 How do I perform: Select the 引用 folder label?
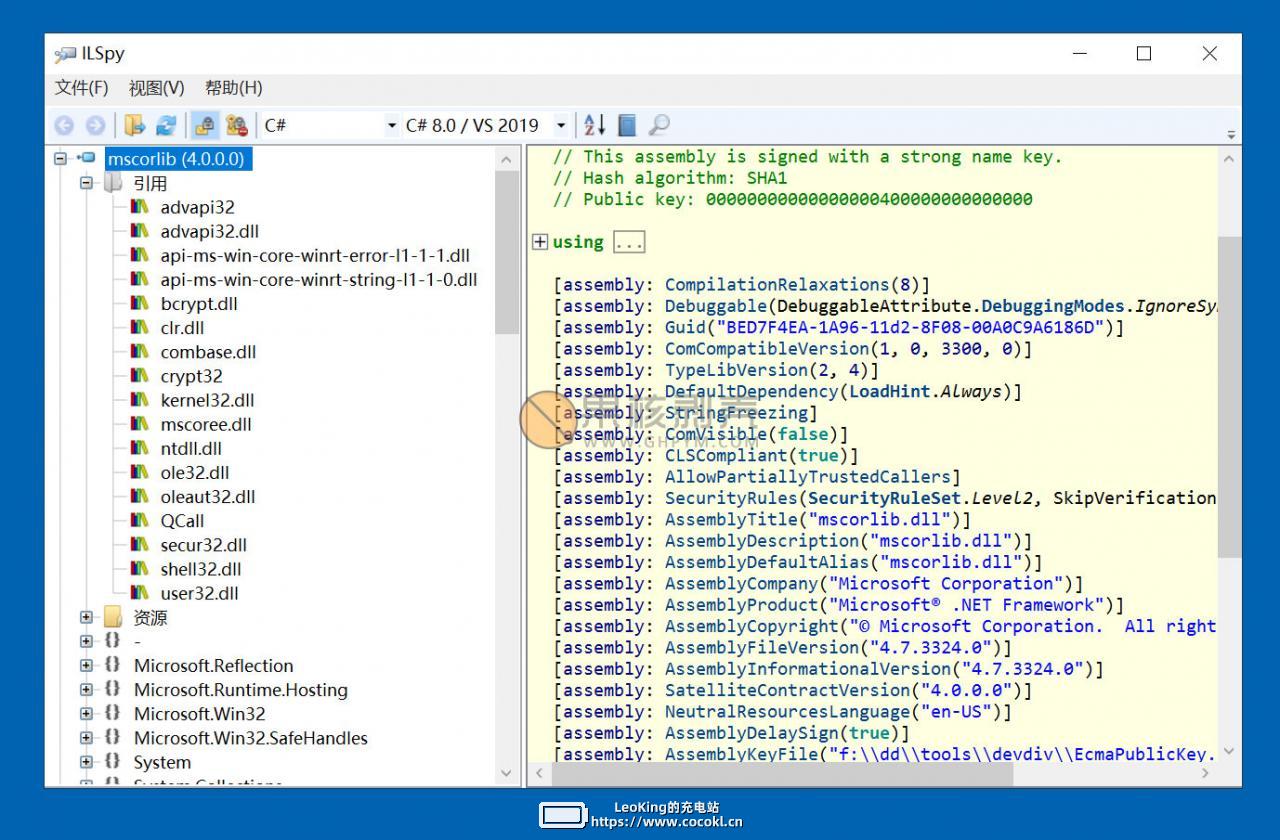click(x=150, y=183)
